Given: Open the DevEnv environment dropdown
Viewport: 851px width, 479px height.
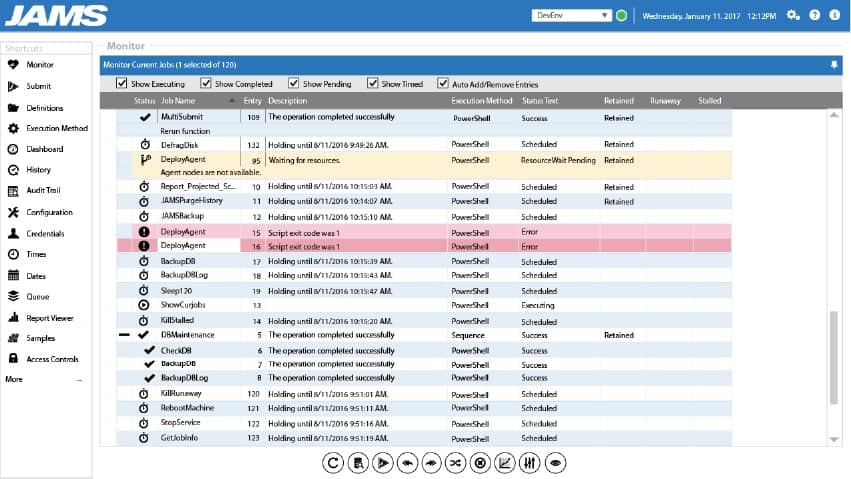Looking at the screenshot, I should (571, 15).
